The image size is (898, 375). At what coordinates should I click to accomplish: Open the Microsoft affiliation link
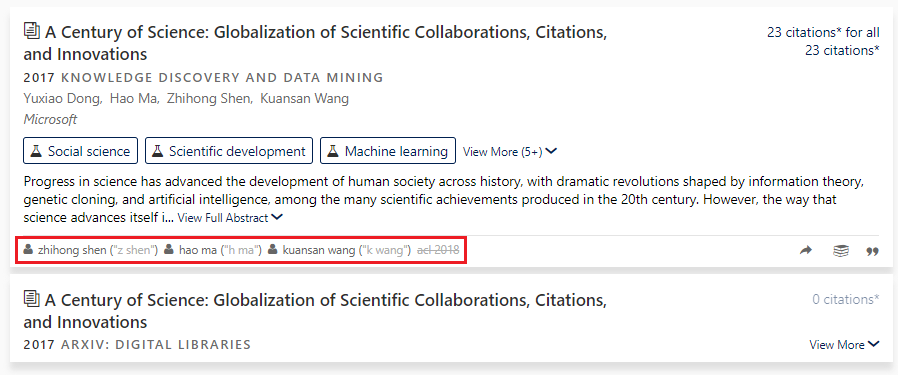point(50,120)
